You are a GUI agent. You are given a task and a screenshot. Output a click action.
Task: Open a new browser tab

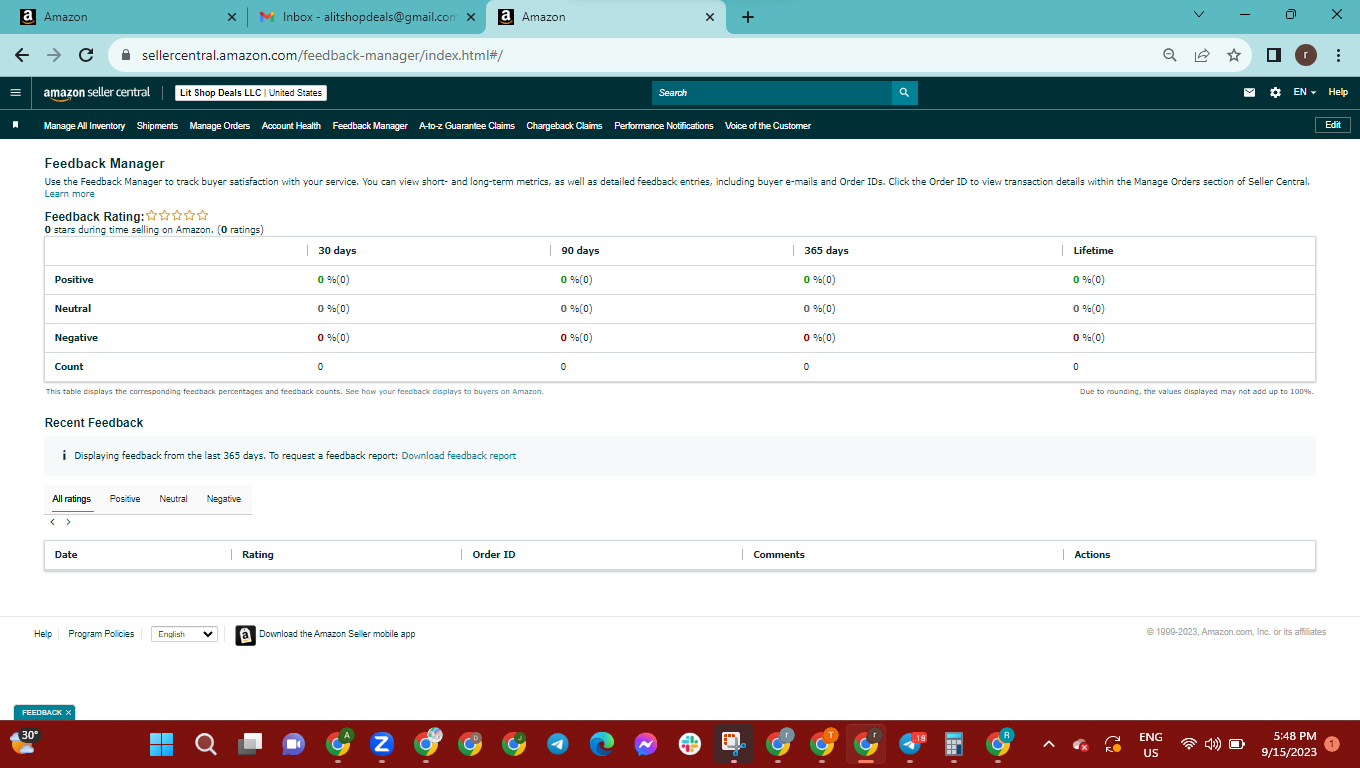748,17
